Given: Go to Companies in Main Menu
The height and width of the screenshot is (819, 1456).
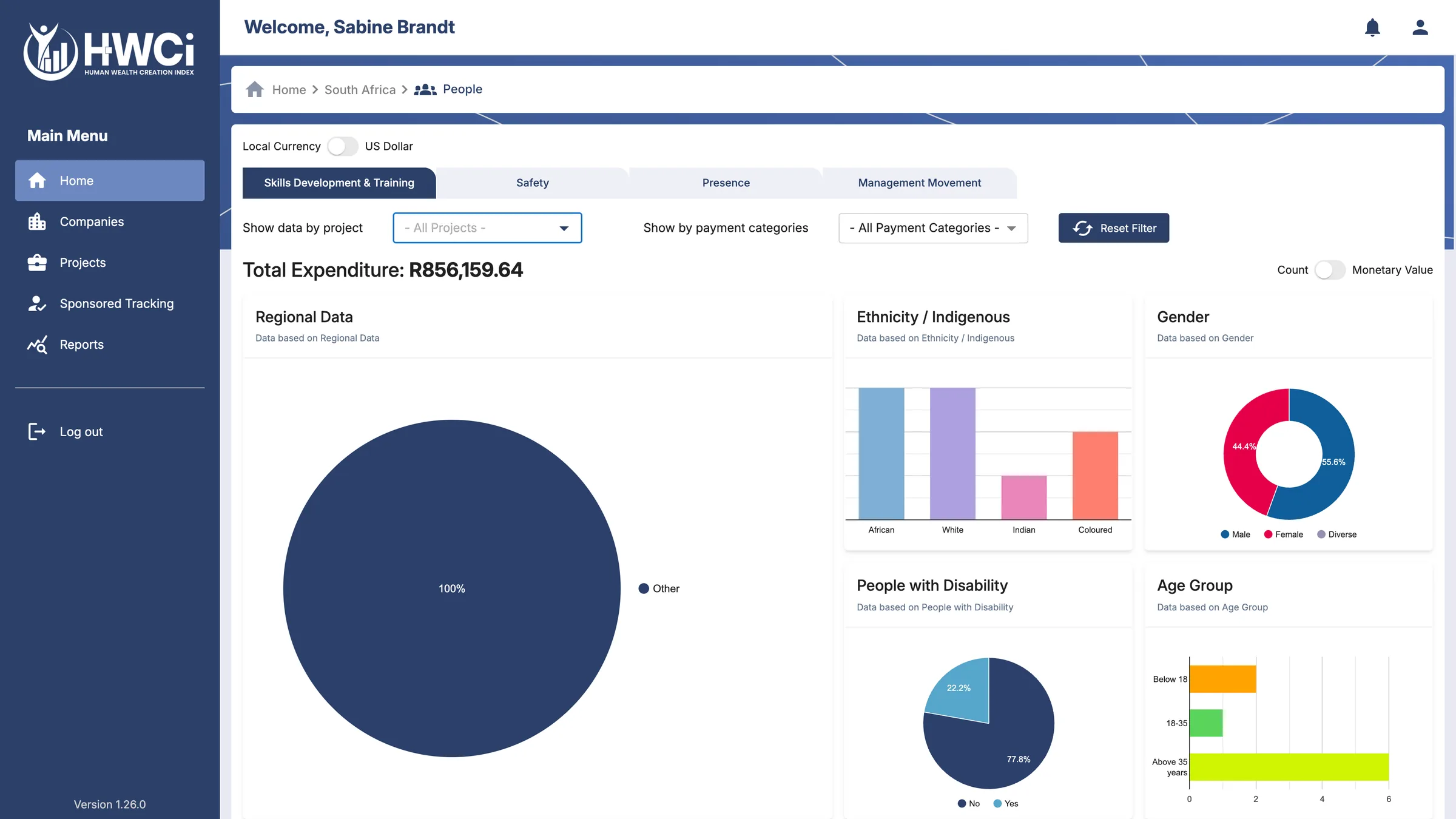Looking at the screenshot, I should [x=110, y=221].
